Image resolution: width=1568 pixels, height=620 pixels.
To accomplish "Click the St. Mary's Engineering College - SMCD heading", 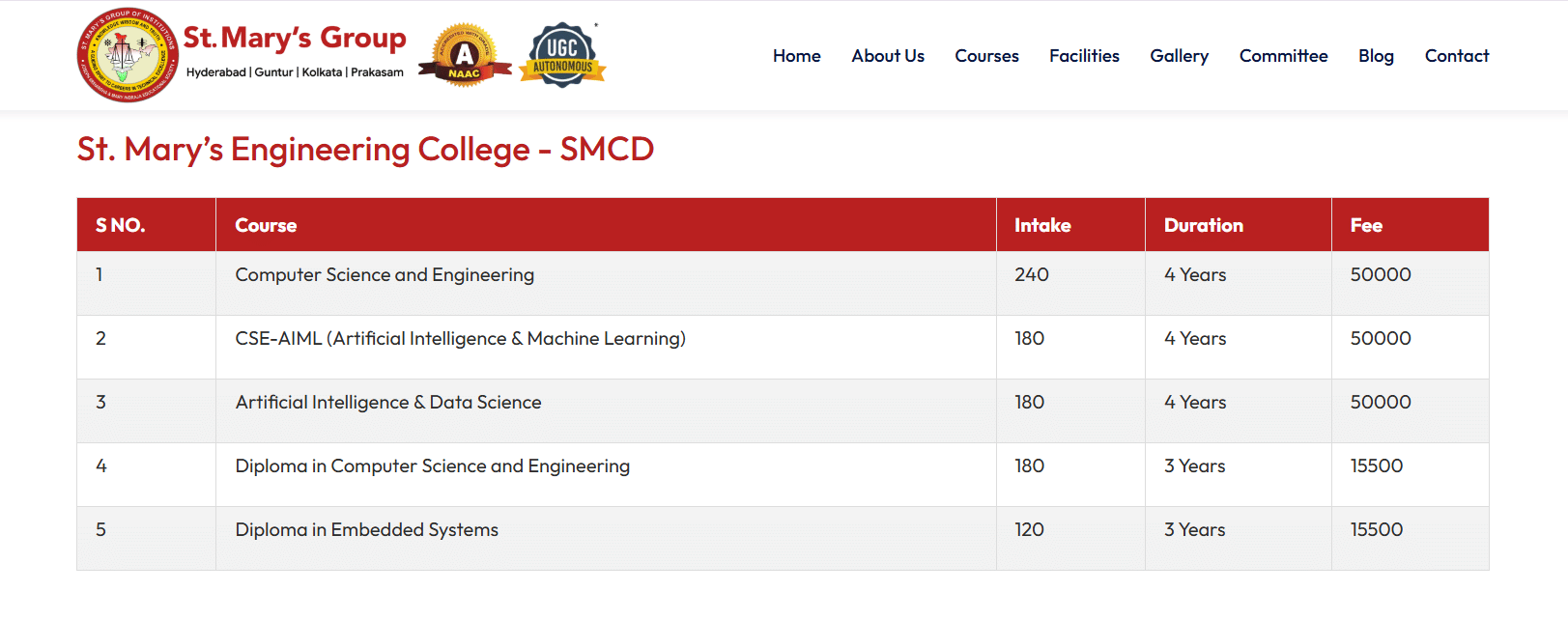I will 365,150.
